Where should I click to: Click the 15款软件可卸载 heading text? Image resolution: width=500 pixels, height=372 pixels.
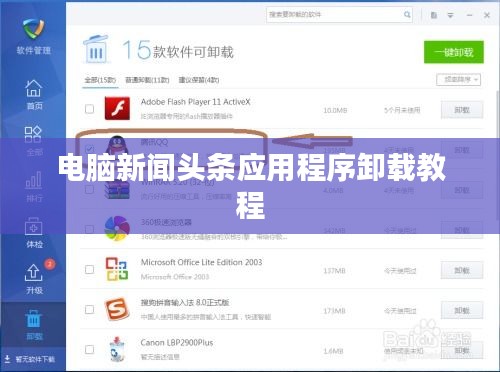tap(178, 51)
